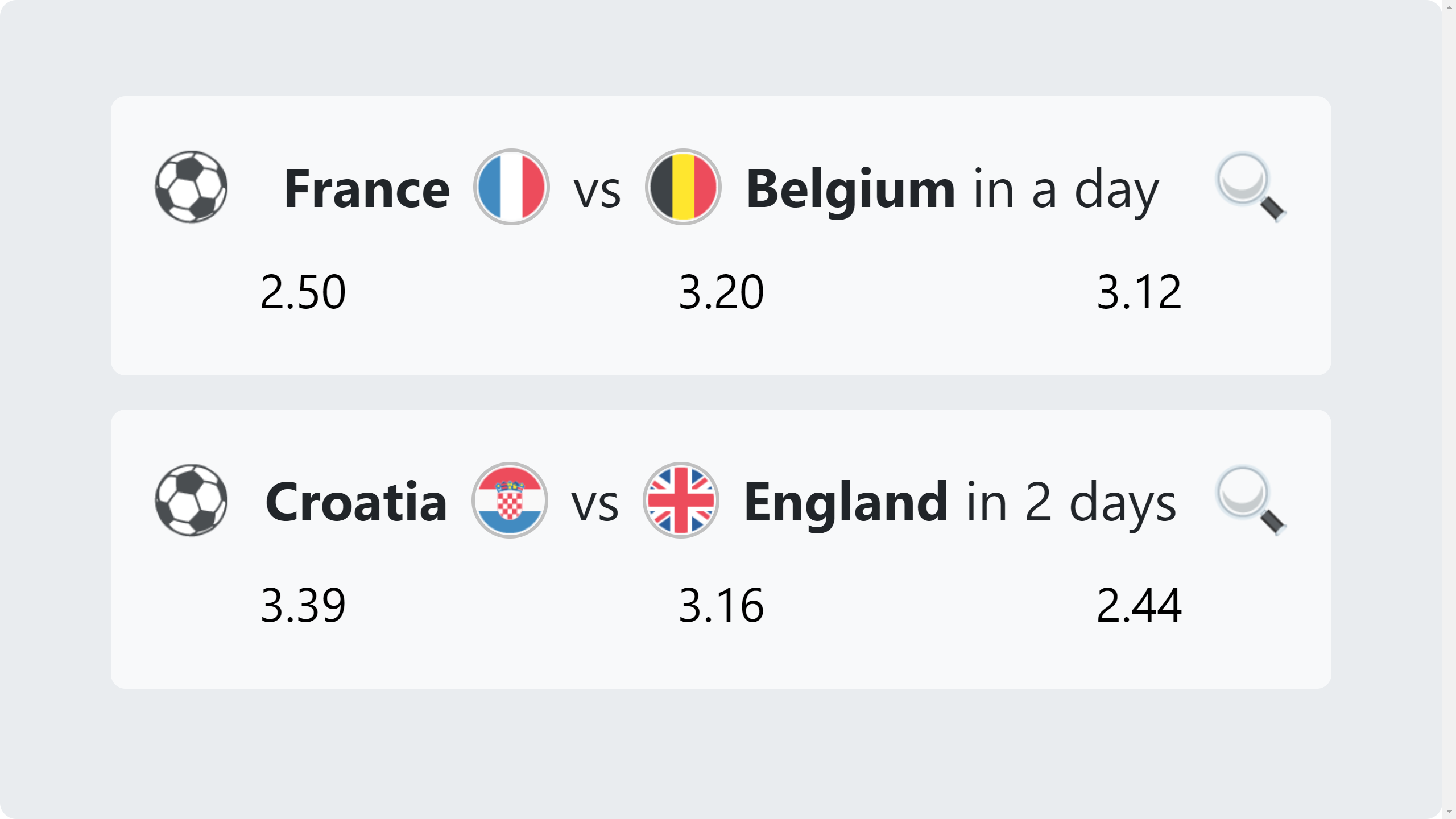Click the England team name
Image resolution: width=1456 pixels, height=819 pixels.
pyautogui.click(x=846, y=502)
